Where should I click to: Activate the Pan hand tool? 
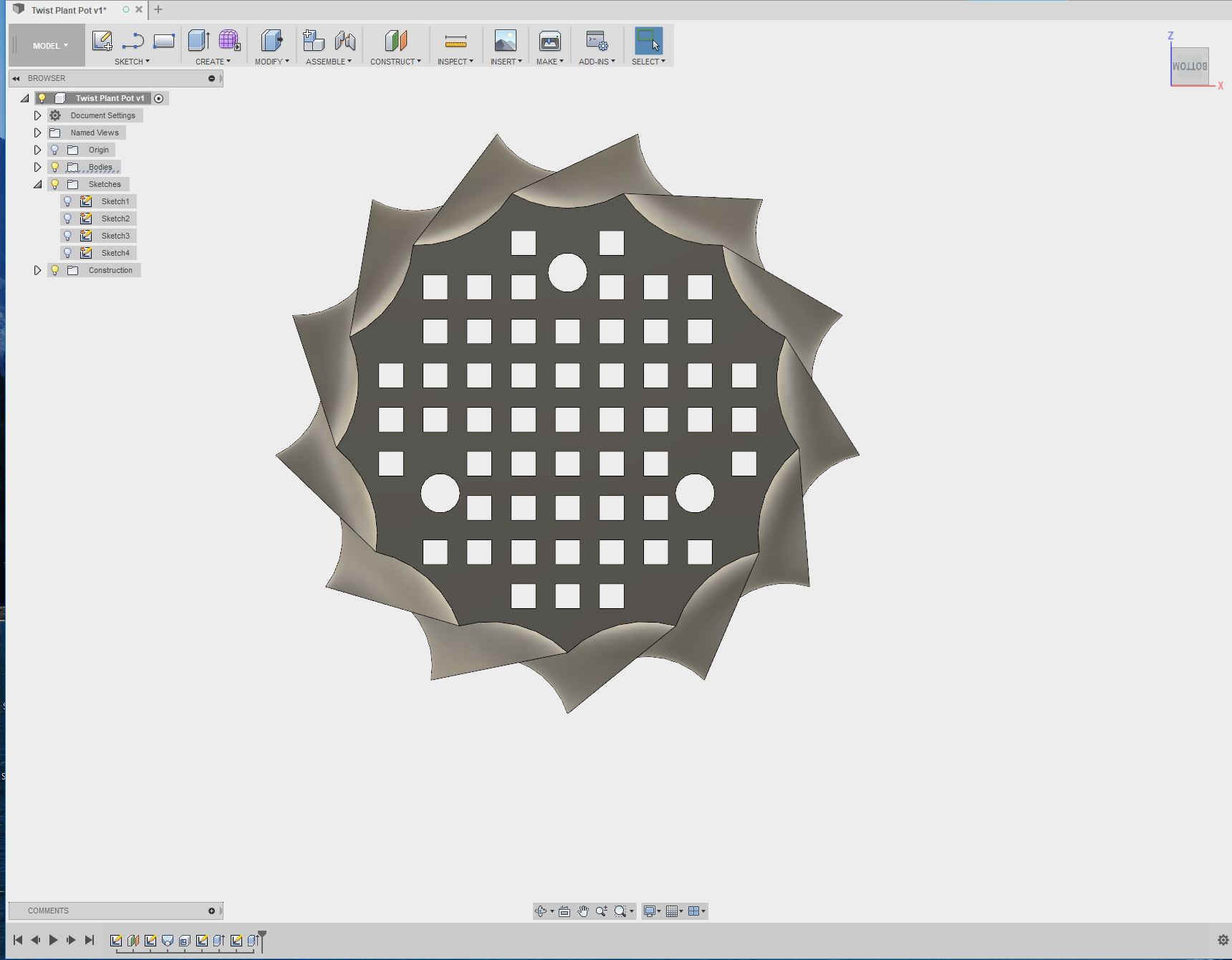(x=583, y=911)
